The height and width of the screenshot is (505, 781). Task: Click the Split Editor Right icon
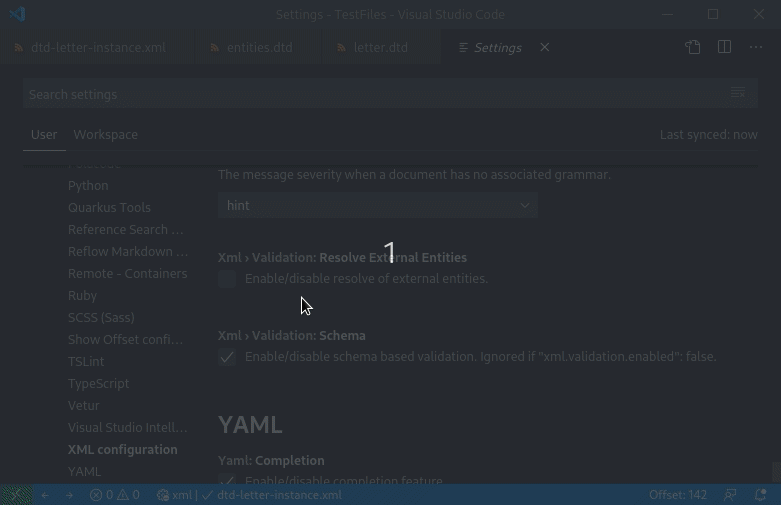[x=725, y=47]
